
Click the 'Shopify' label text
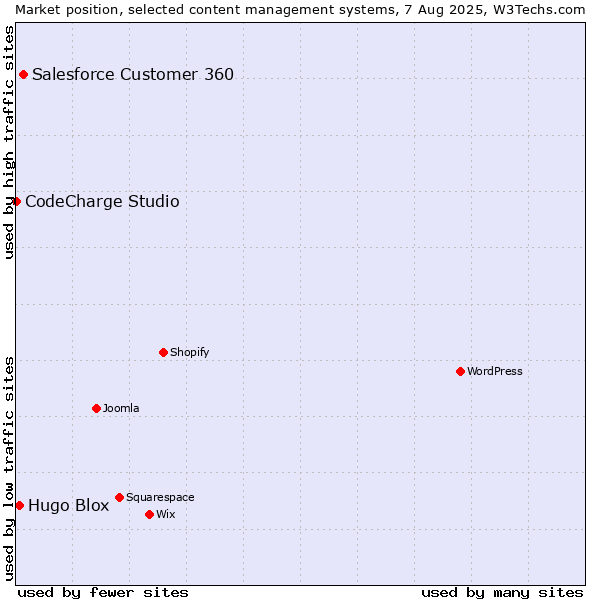189,352
